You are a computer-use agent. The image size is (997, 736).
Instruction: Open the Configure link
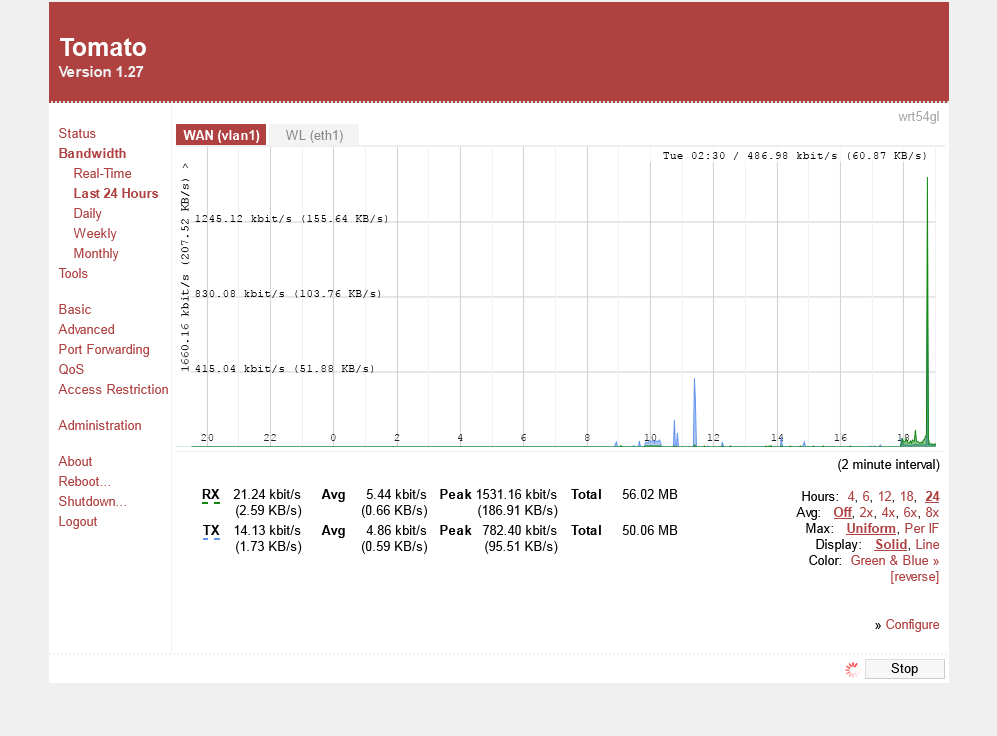(912, 625)
